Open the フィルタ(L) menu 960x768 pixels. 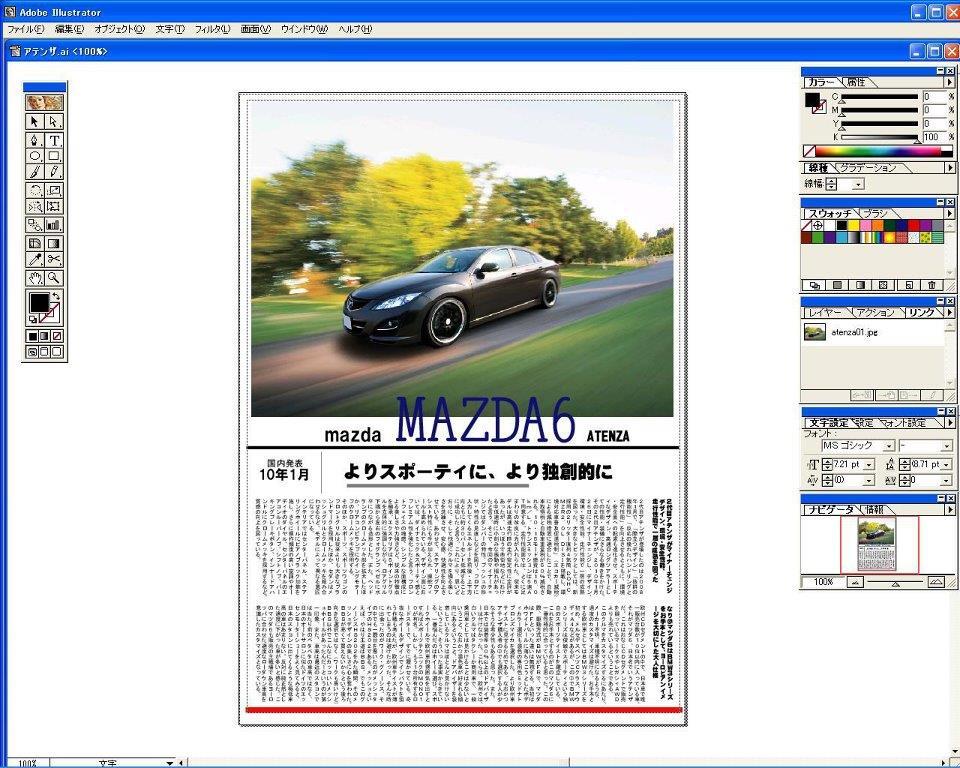(212, 29)
